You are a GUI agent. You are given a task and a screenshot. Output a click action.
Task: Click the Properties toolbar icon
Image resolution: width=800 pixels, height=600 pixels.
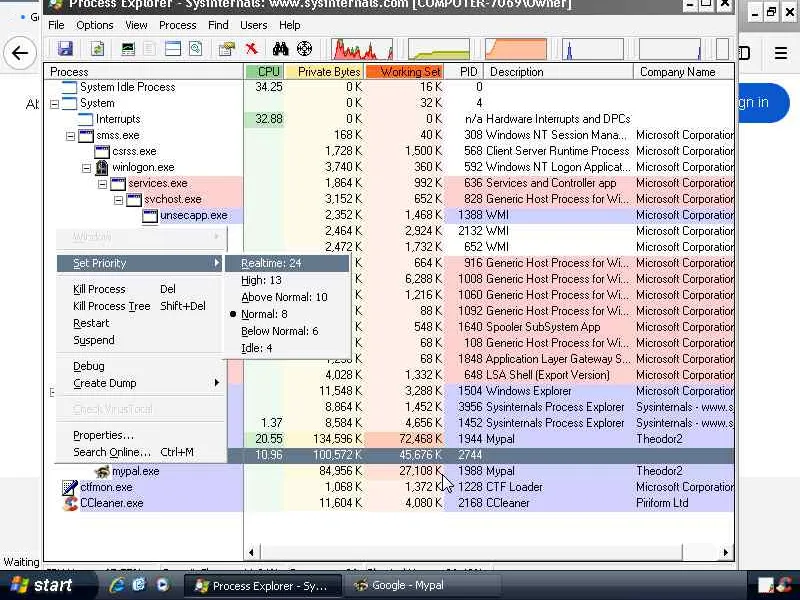226,49
